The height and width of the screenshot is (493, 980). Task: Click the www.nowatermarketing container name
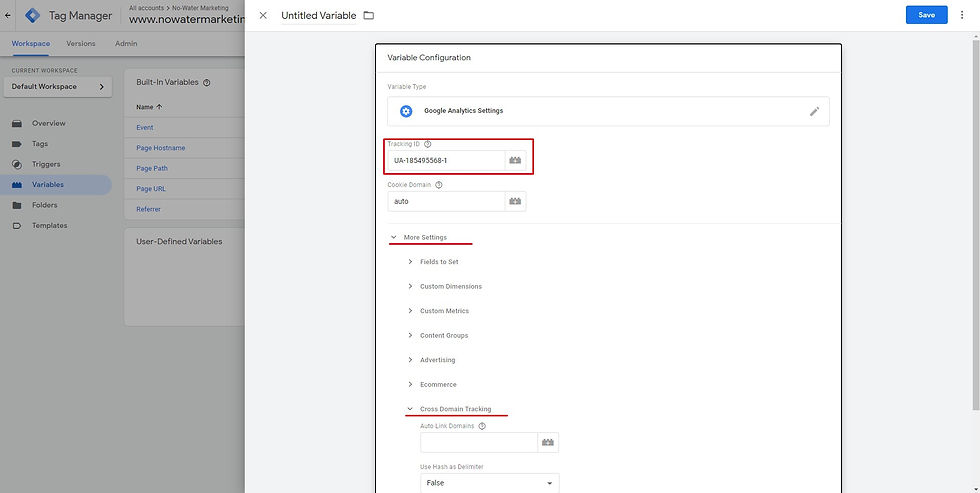(186, 20)
